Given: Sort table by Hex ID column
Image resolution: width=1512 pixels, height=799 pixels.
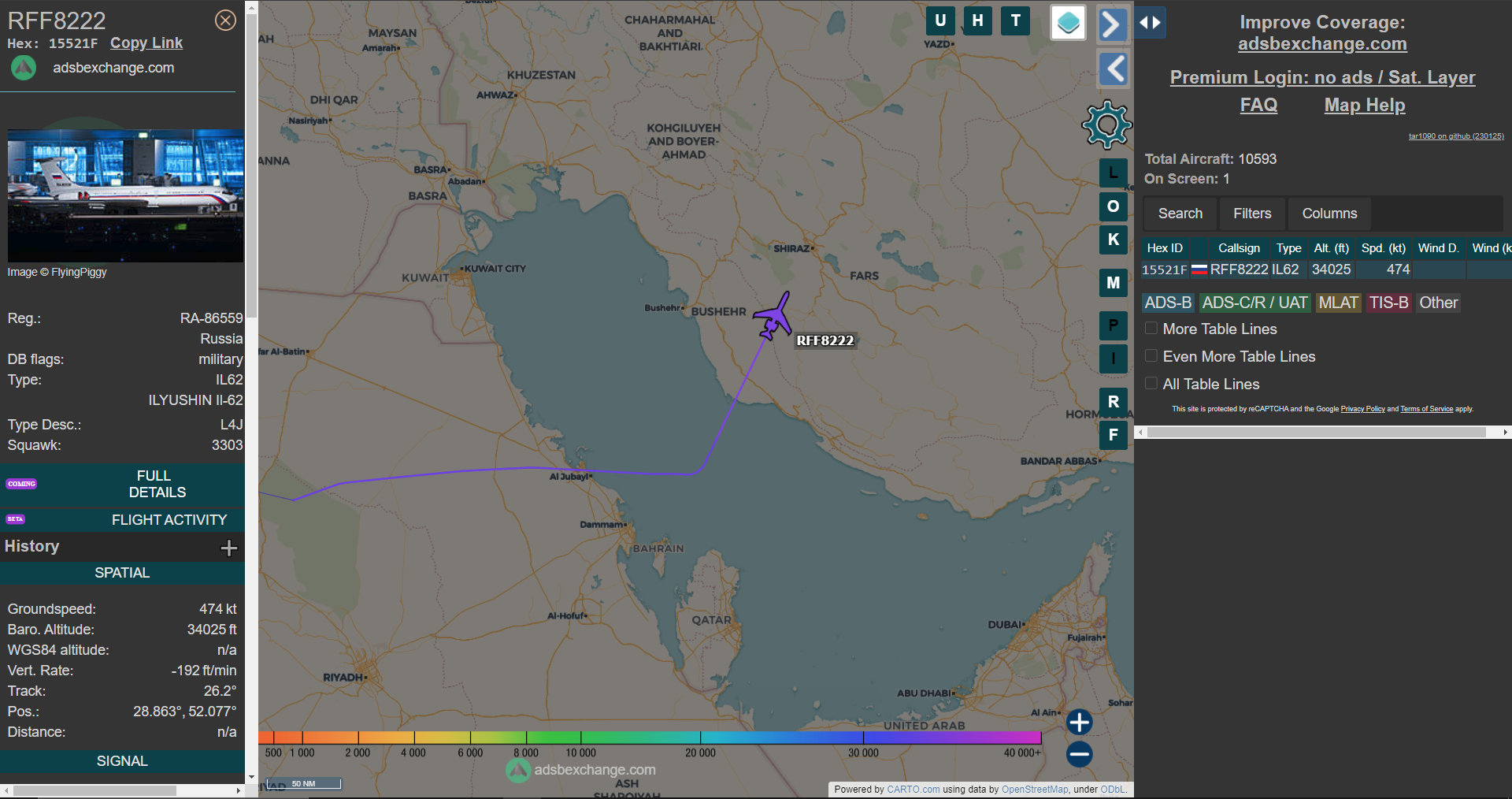Looking at the screenshot, I should click(1165, 248).
